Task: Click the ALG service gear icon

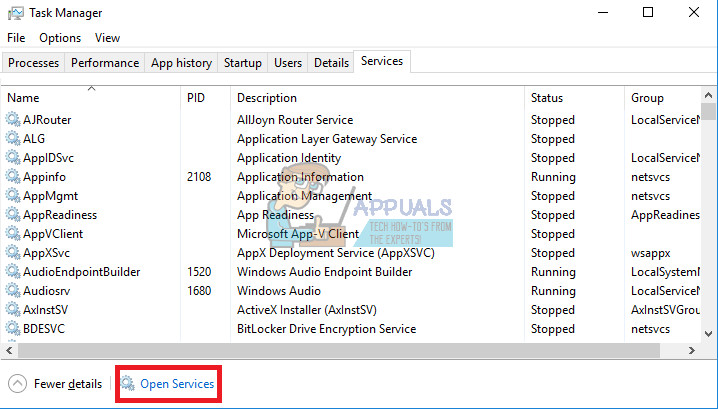Action: pos(13,138)
